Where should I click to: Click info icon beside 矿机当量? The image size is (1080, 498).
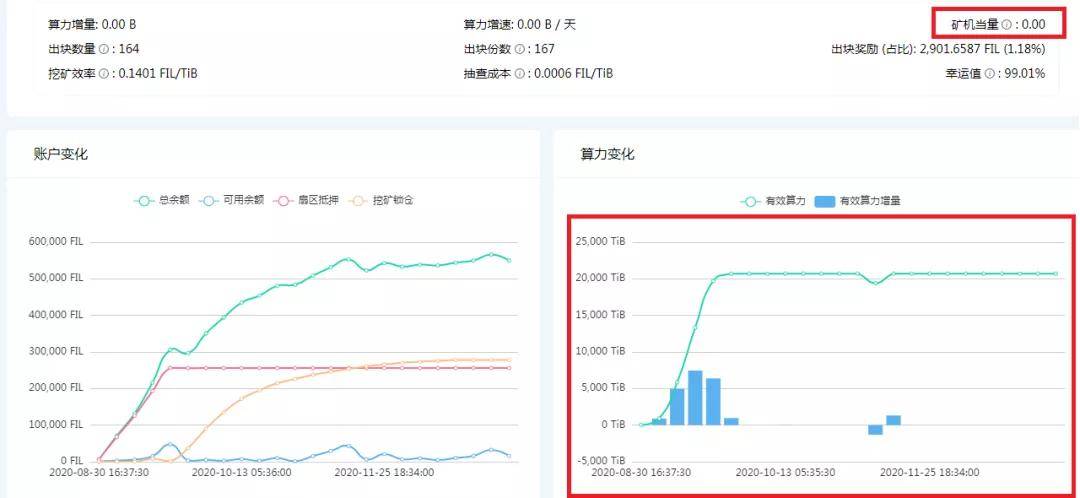1006,24
